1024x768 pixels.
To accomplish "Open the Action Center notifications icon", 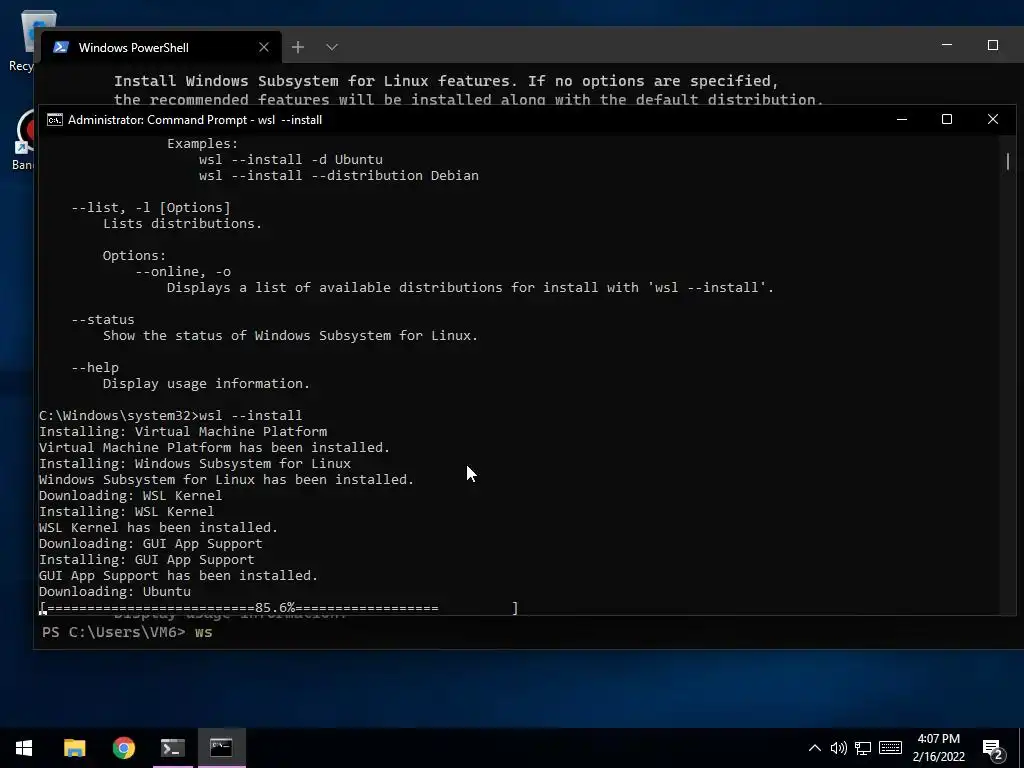I will click(x=993, y=749).
